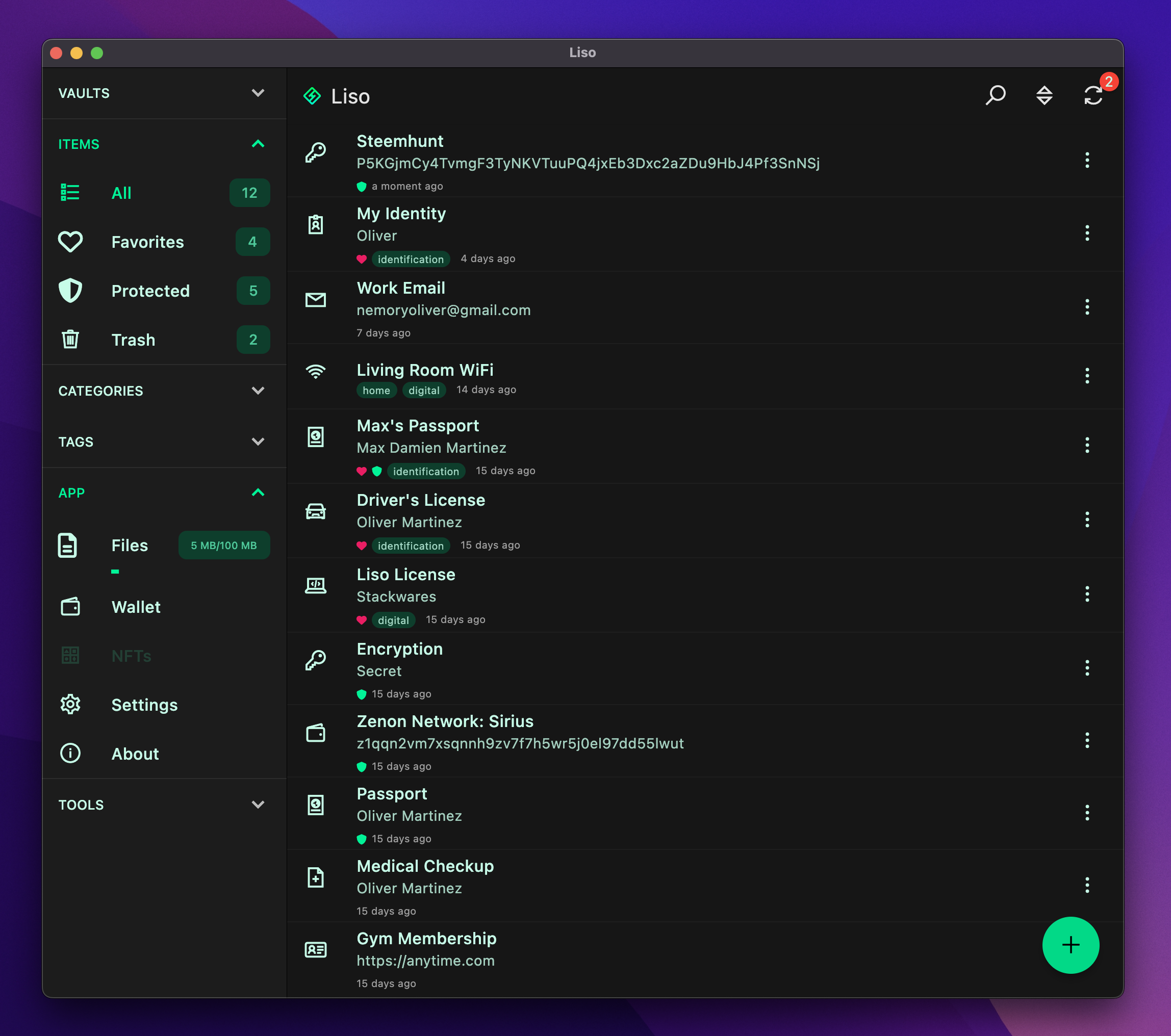Viewport: 1171px width, 1036px height.
Task: Click the Zenon Network wallet icon
Action: pos(316,733)
